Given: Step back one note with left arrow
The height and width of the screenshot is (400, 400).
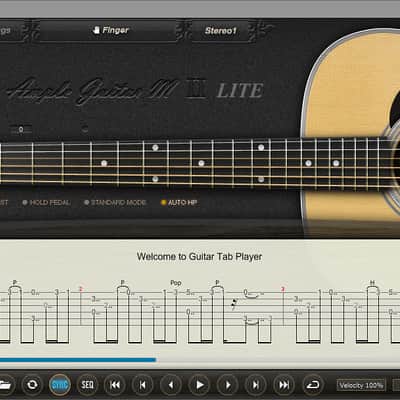Looking at the screenshot, I should coord(171,385).
